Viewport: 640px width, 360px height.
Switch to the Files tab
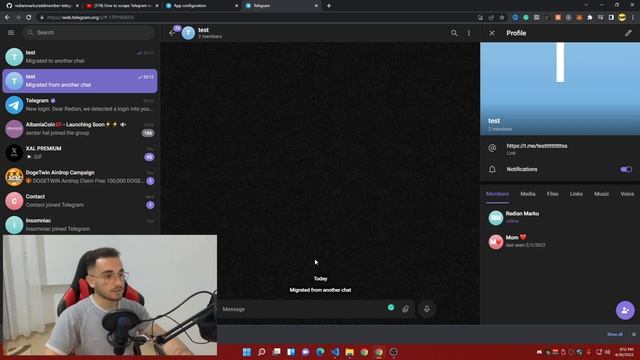click(x=552, y=194)
